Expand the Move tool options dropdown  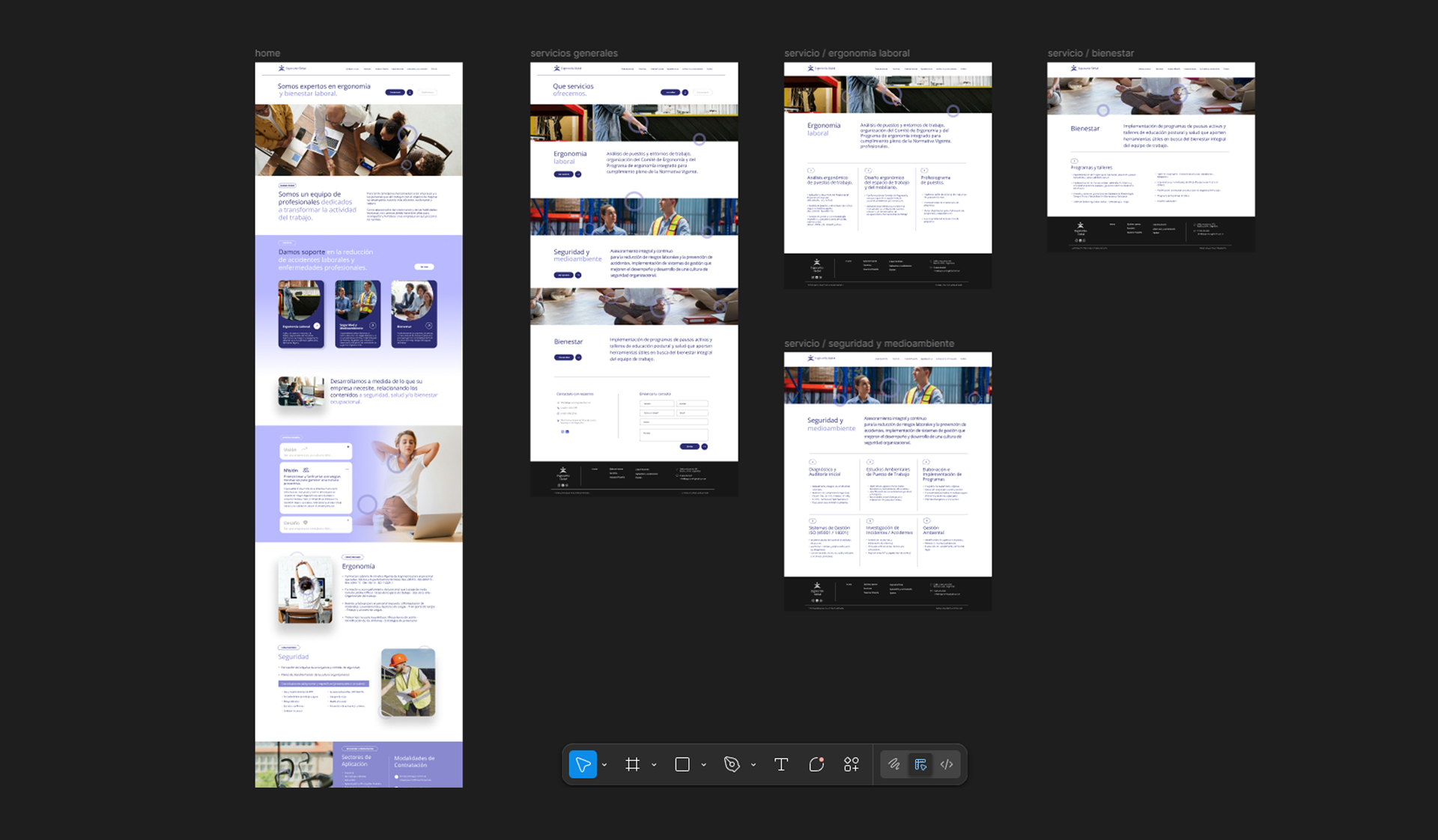pos(604,765)
